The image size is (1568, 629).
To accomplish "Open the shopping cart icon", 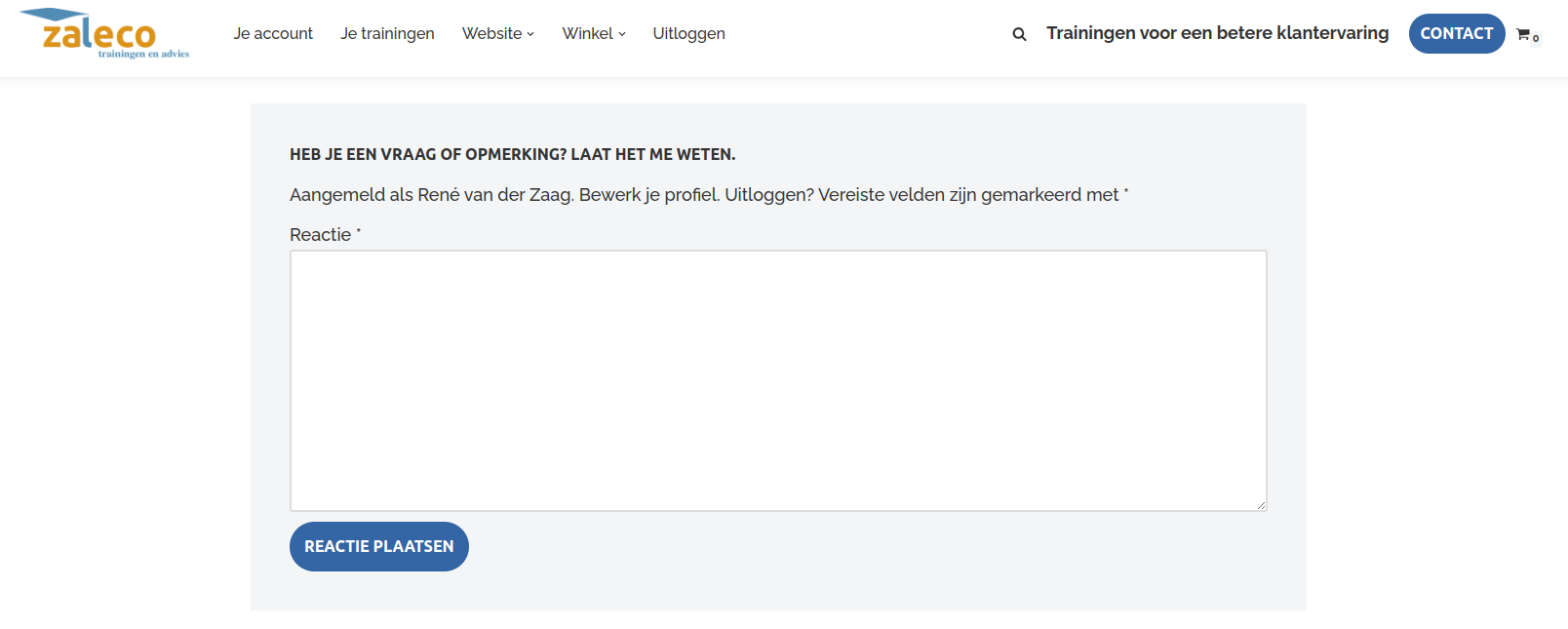I will [x=1523, y=35].
